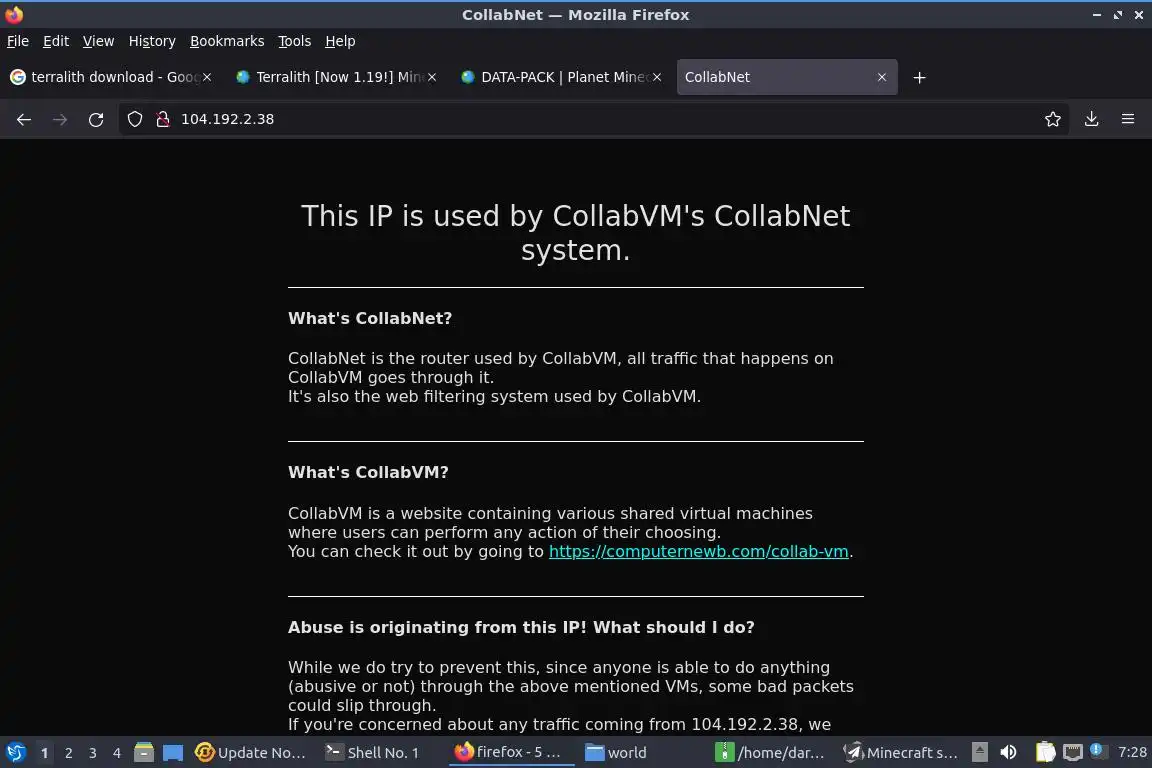Switch to the DATA-PACK Planet Minecraft tab

click(x=560, y=77)
